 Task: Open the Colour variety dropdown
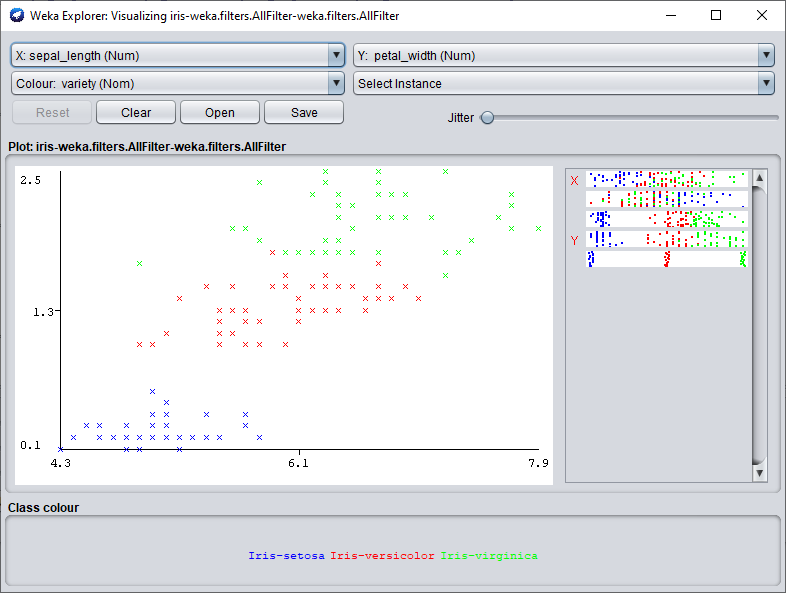pyautogui.click(x=177, y=83)
